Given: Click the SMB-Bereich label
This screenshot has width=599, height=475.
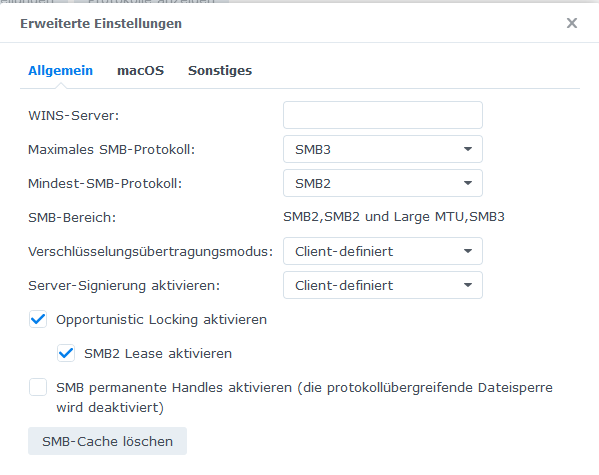Looking at the screenshot, I should (72, 217).
